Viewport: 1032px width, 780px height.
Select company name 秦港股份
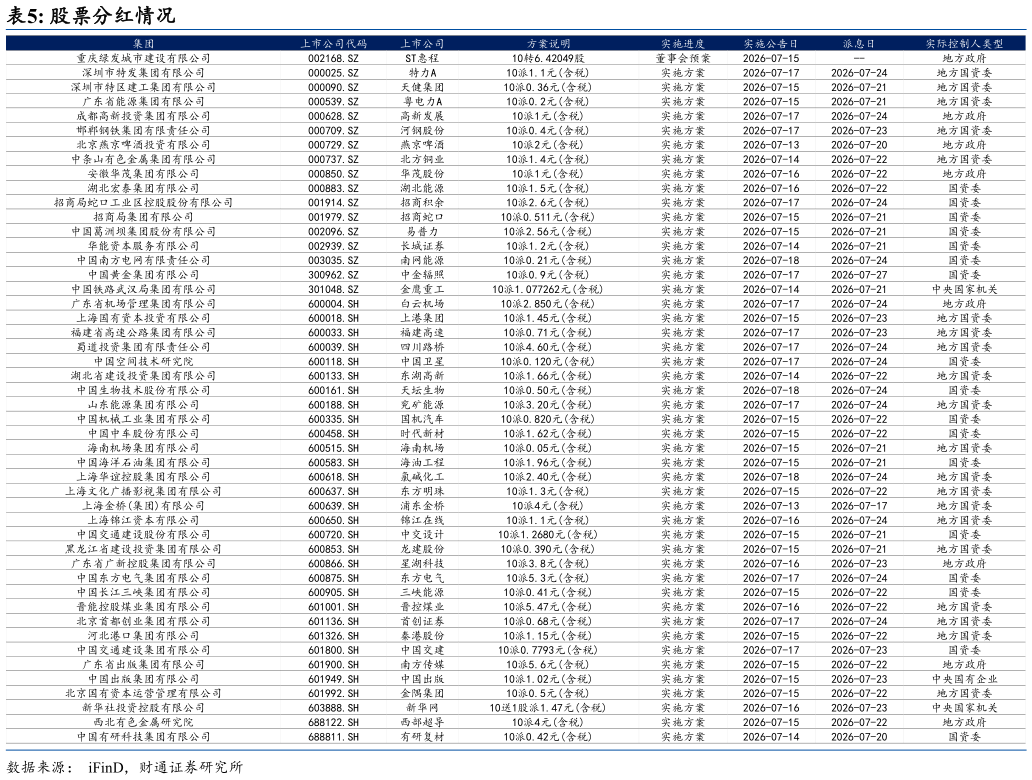tap(423, 636)
